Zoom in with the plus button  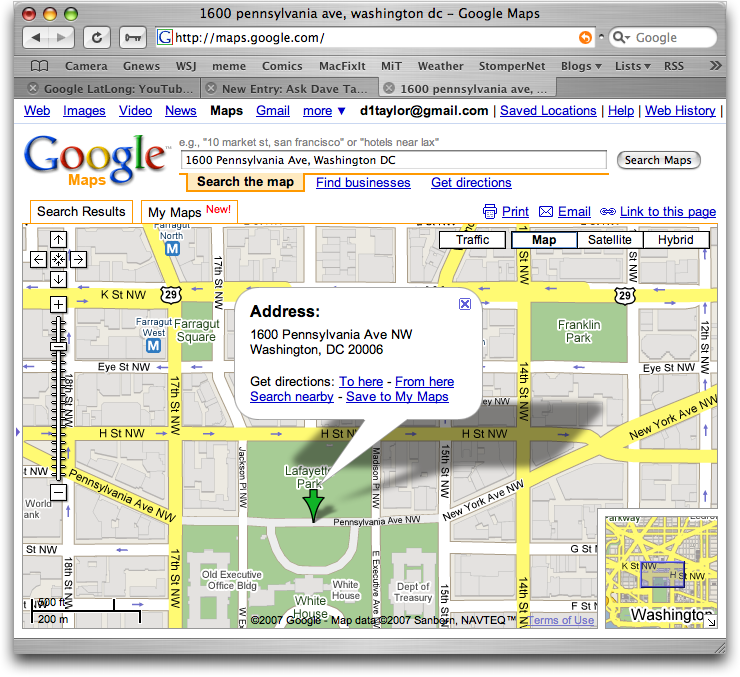59,304
